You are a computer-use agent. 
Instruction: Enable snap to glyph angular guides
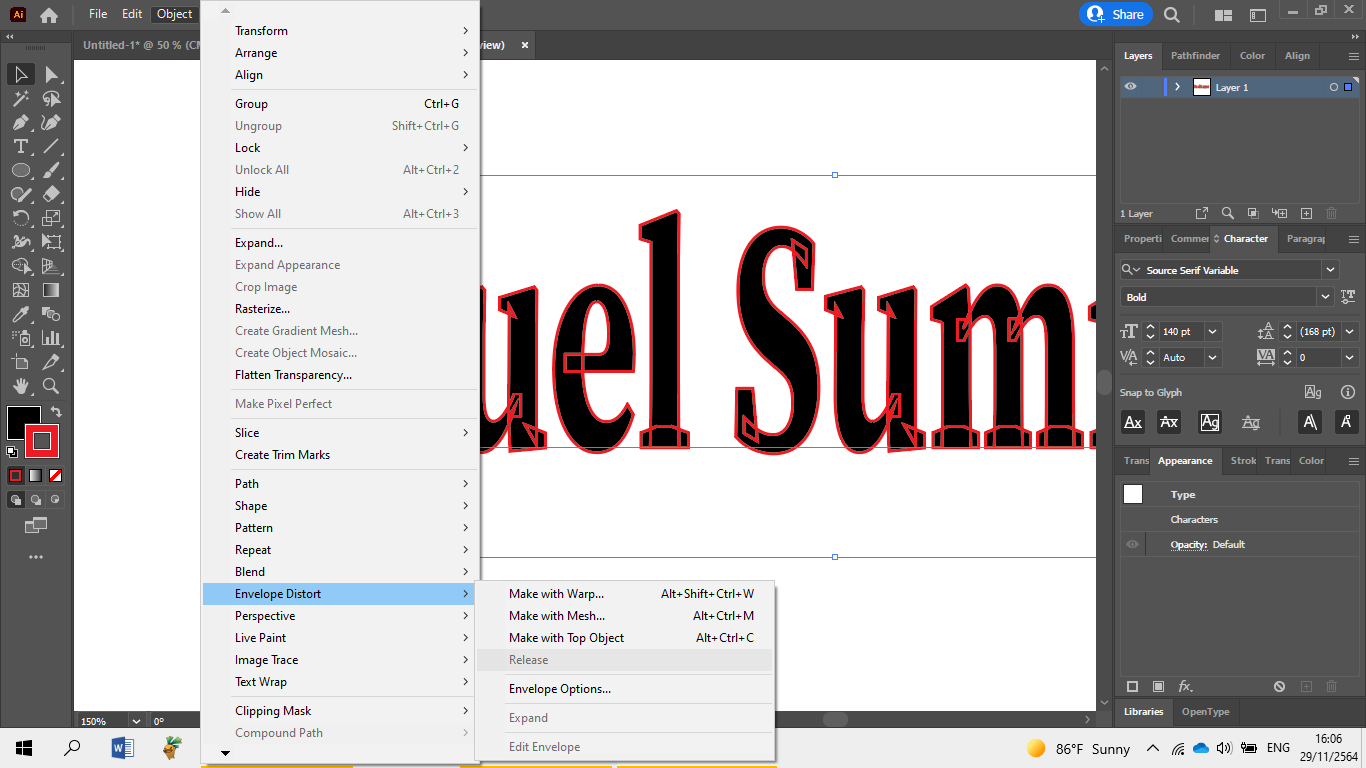click(x=1310, y=422)
